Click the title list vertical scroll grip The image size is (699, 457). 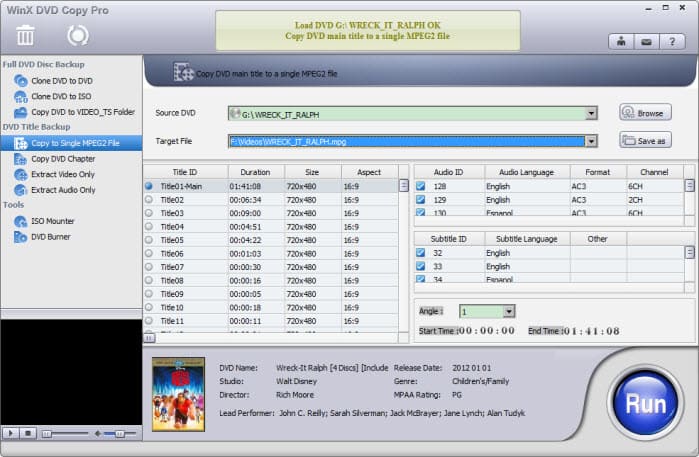tap(403, 185)
